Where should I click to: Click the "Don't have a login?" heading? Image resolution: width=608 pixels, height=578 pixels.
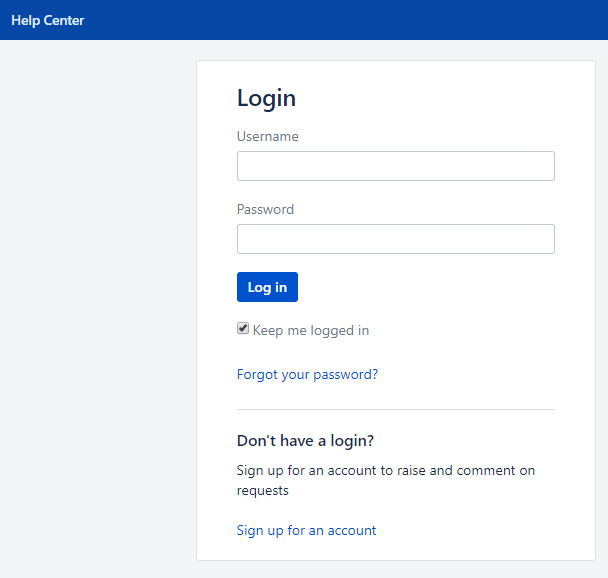(305, 441)
